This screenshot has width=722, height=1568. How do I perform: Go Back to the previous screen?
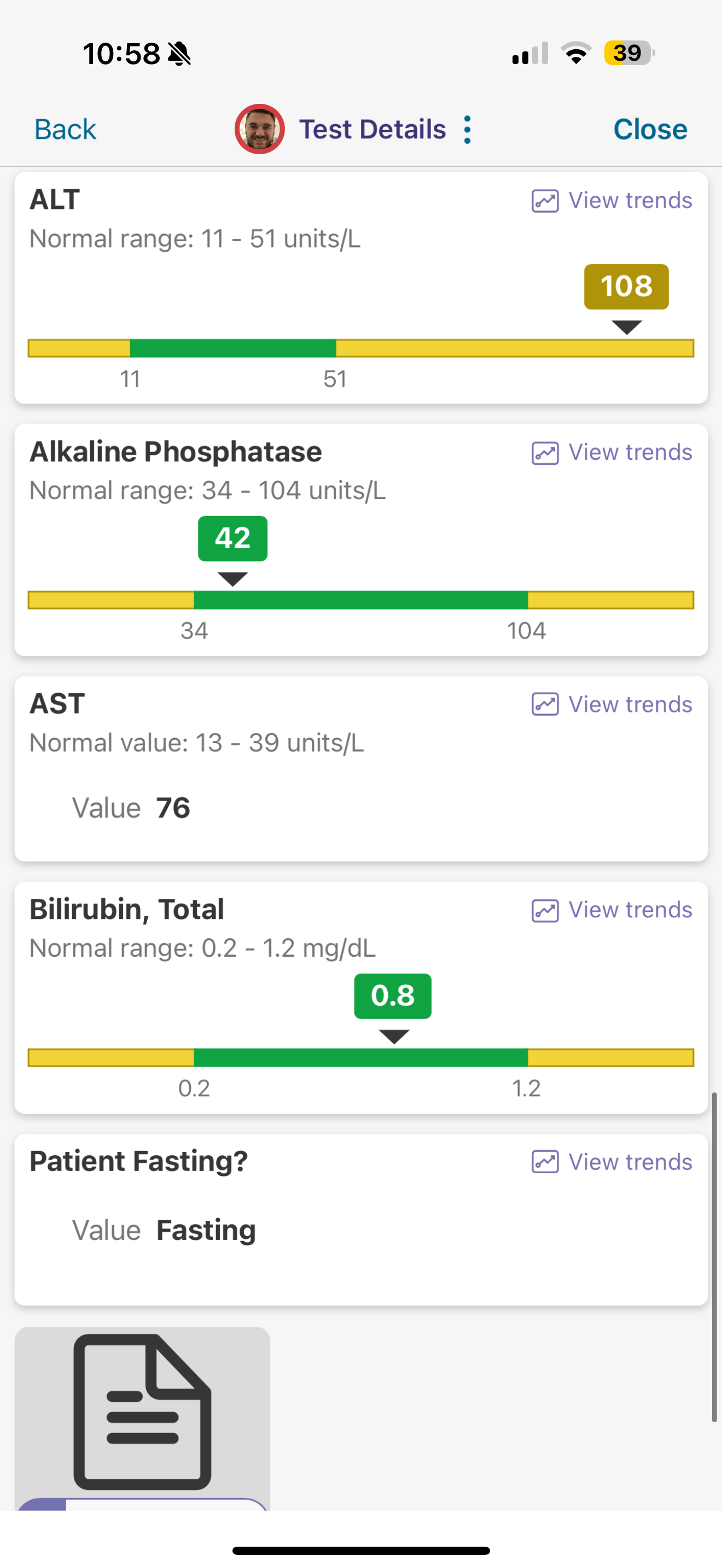(65, 130)
